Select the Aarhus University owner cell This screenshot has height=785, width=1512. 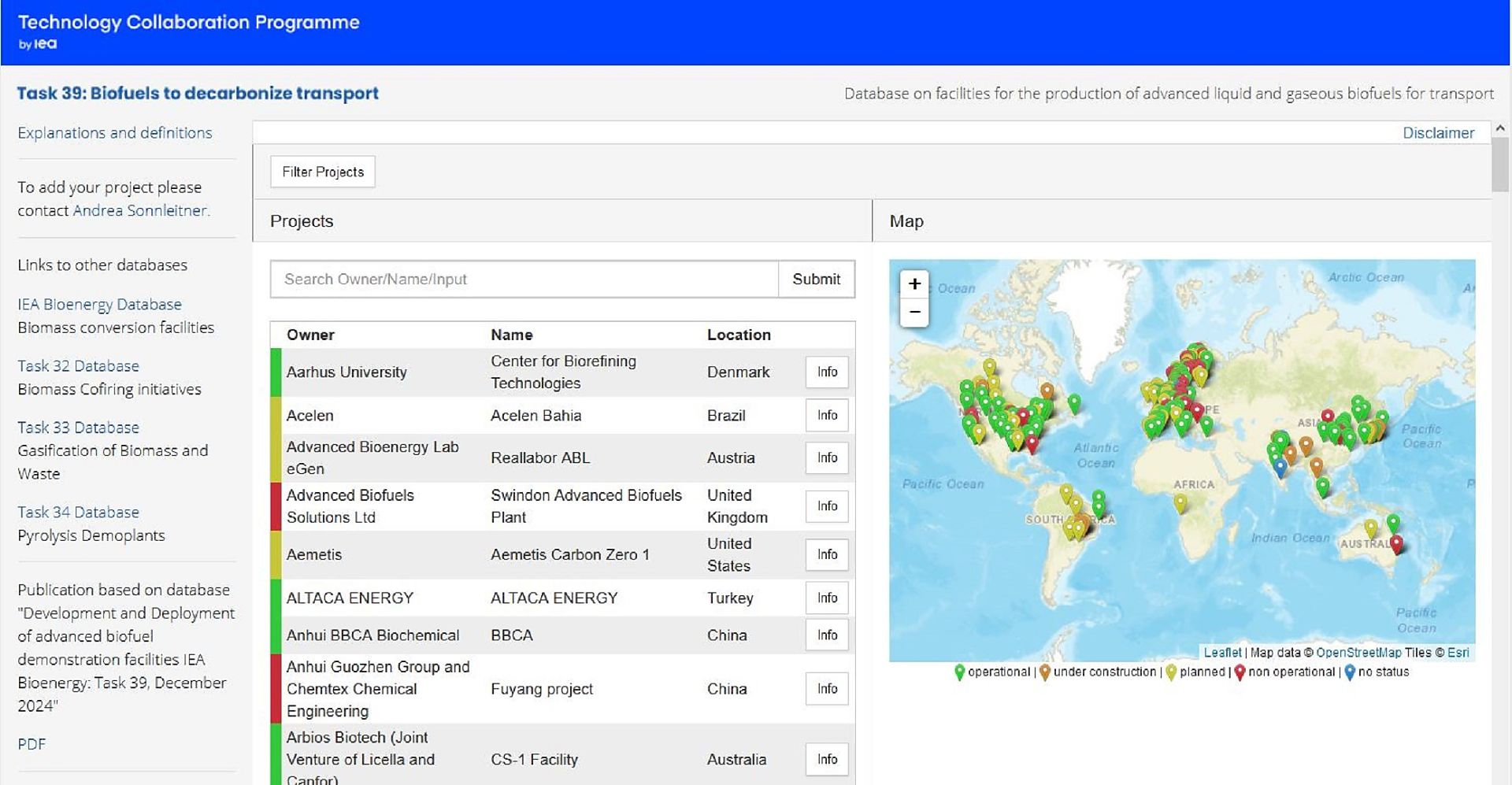click(x=346, y=372)
